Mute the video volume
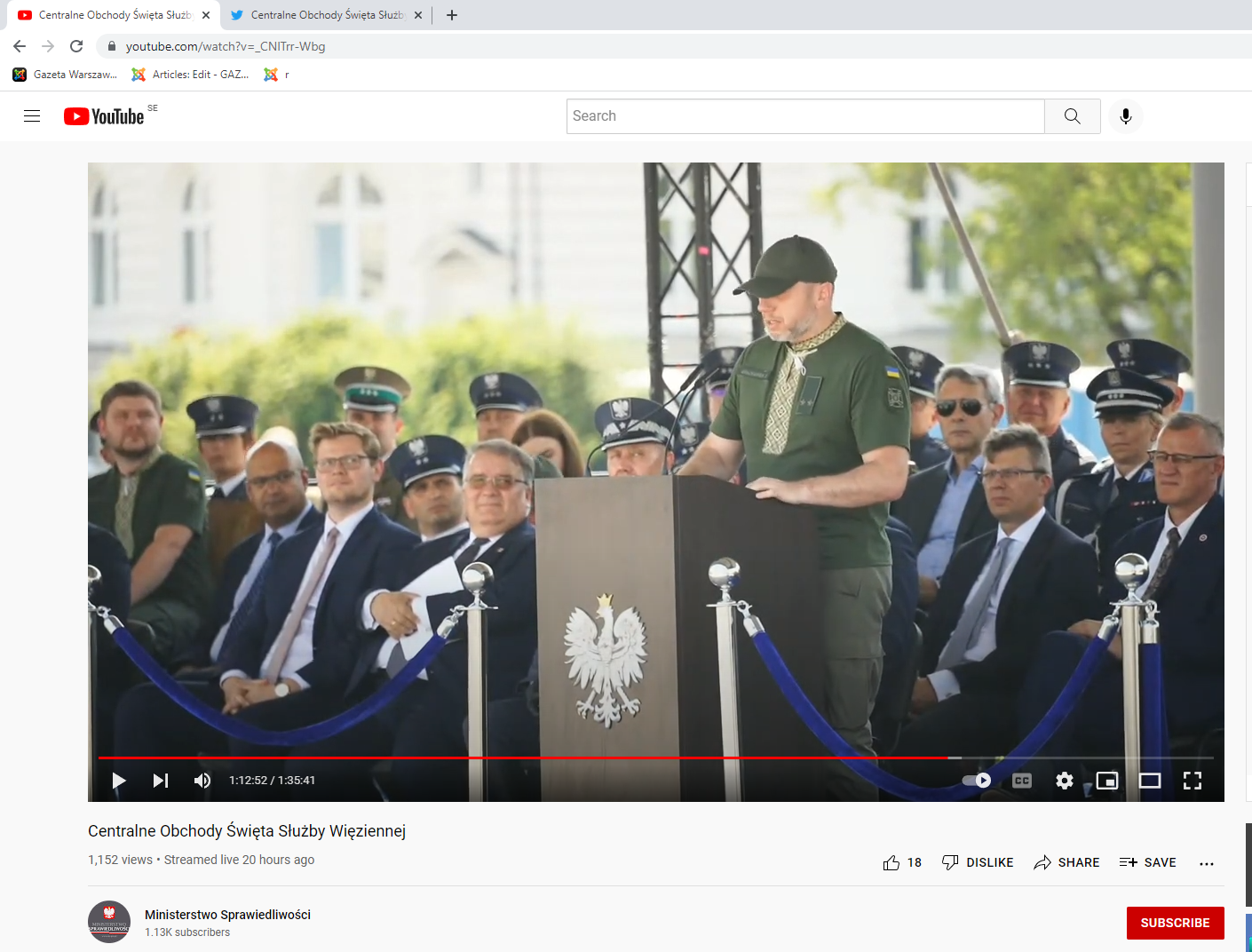Image resolution: width=1252 pixels, height=952 pixels. (x=202, y=781)
